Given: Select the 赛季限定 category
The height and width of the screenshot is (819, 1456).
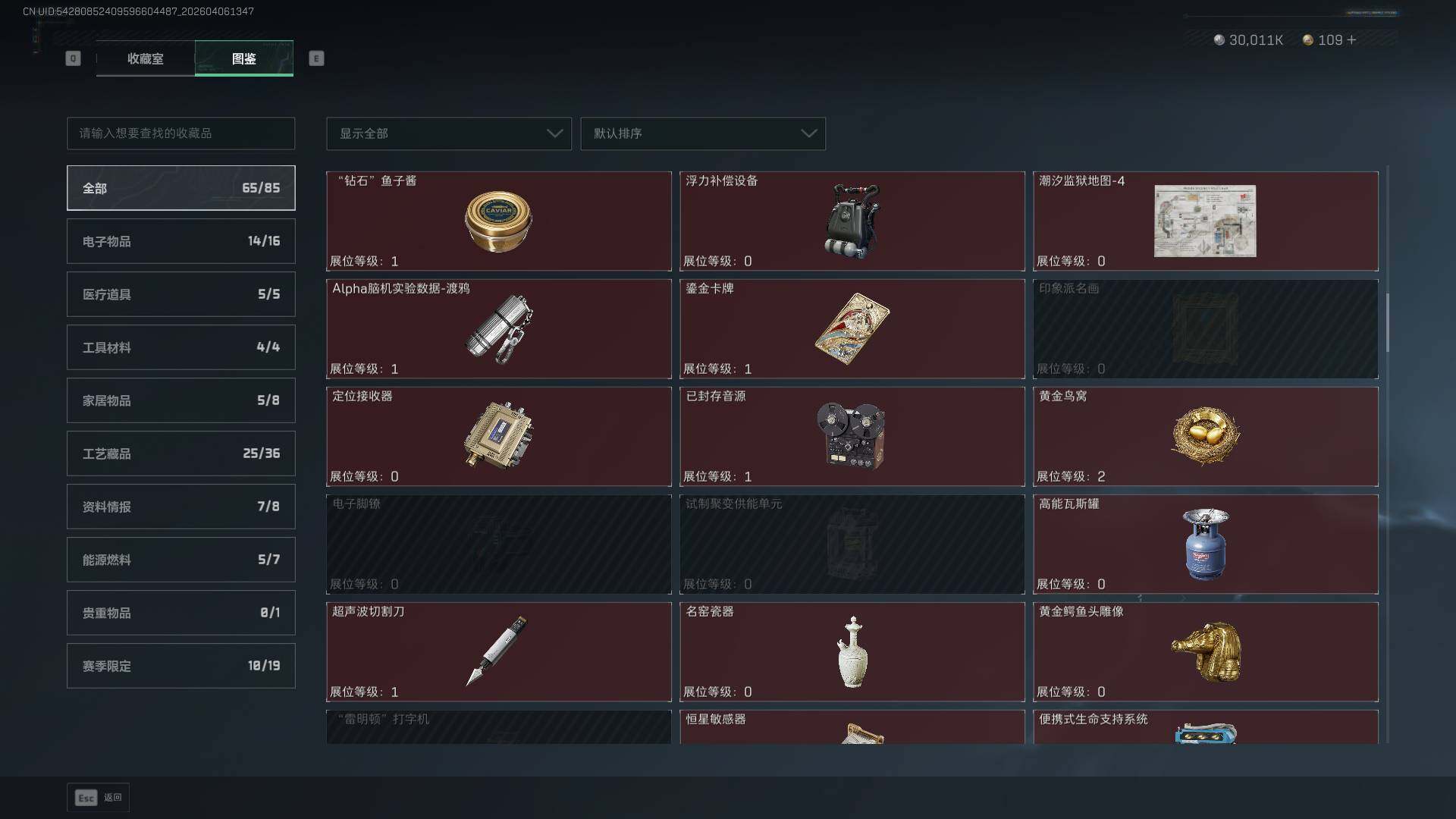Looking at the screenshot, I should coord(181,666).
